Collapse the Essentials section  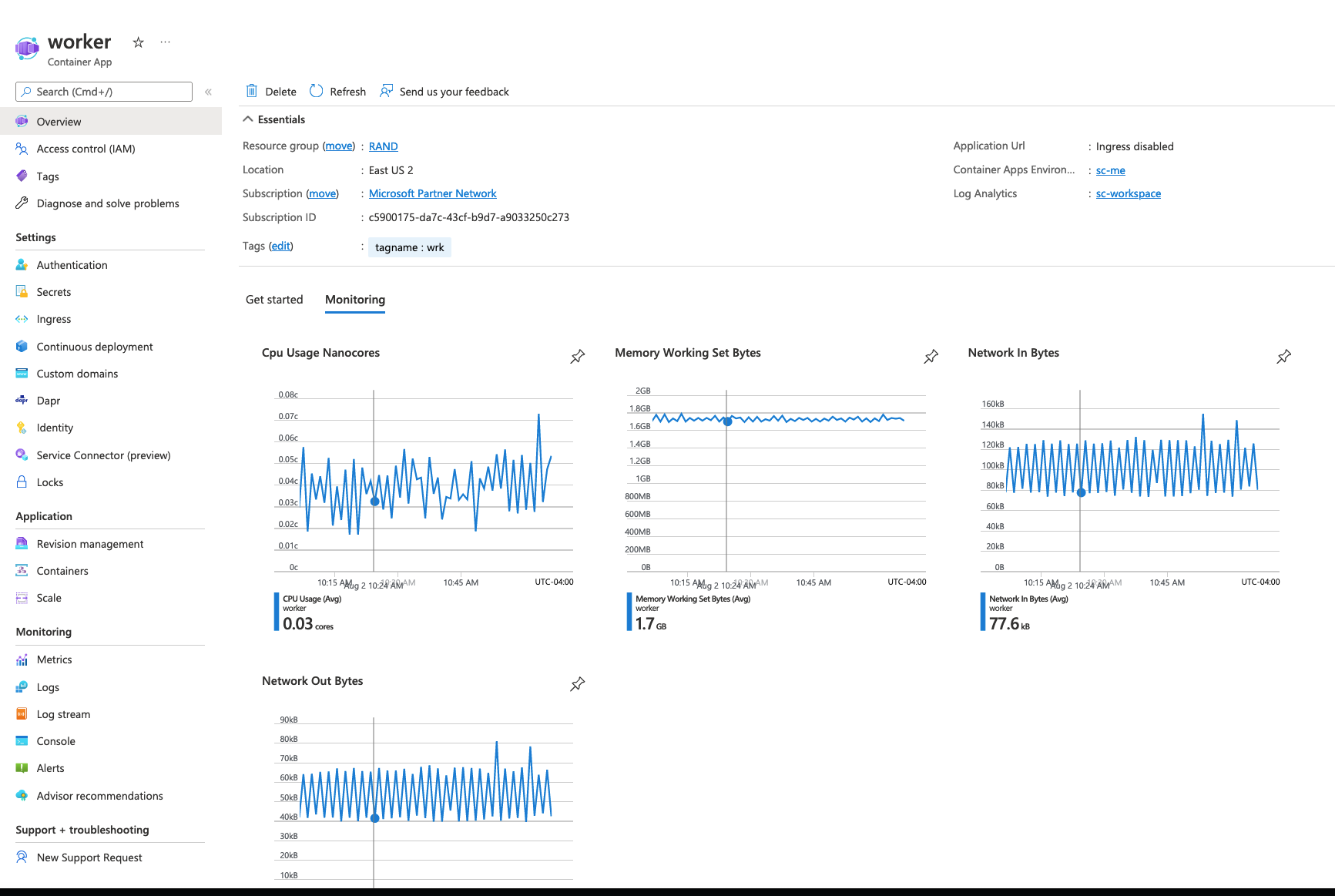point(248,119)
